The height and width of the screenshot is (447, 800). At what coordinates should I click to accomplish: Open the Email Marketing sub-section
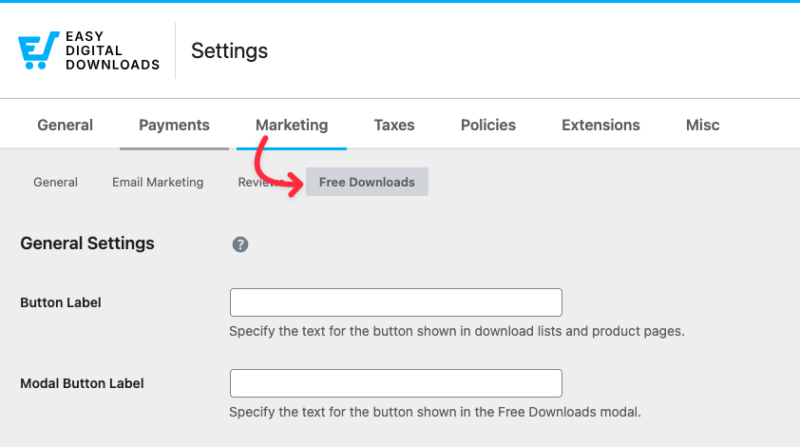click(x=158, y=182)
